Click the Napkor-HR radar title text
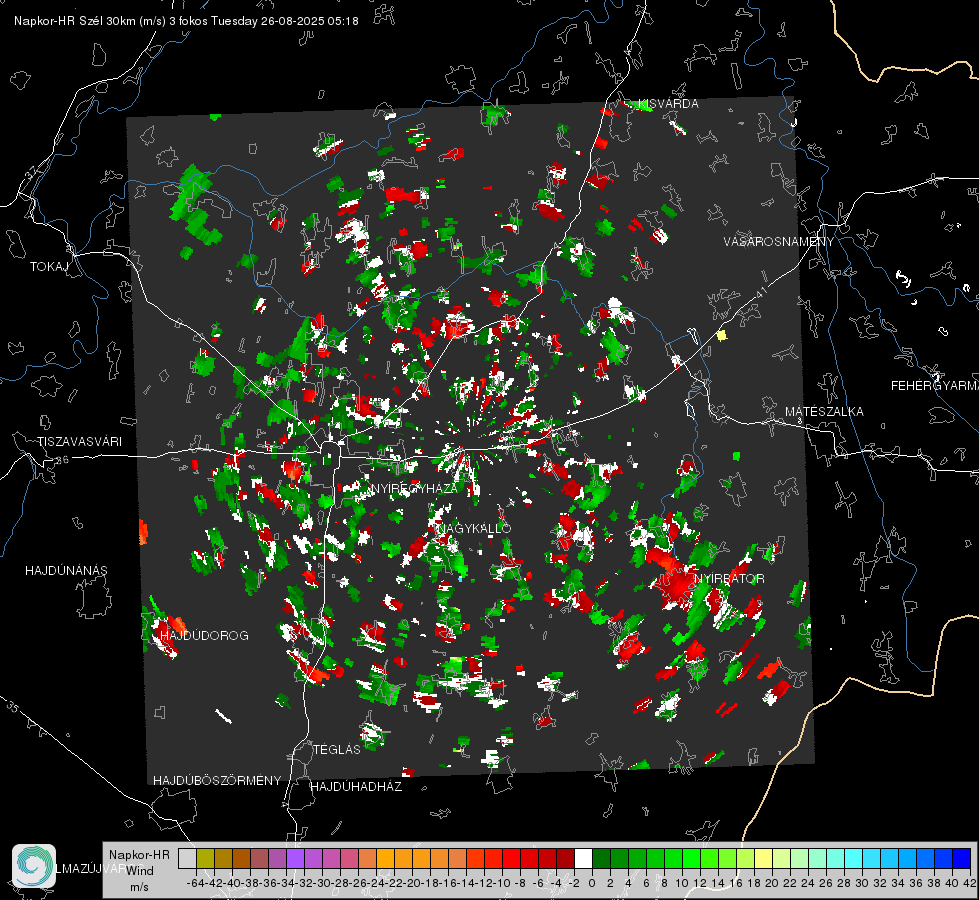The image size is (979, 900). (186, 21)
